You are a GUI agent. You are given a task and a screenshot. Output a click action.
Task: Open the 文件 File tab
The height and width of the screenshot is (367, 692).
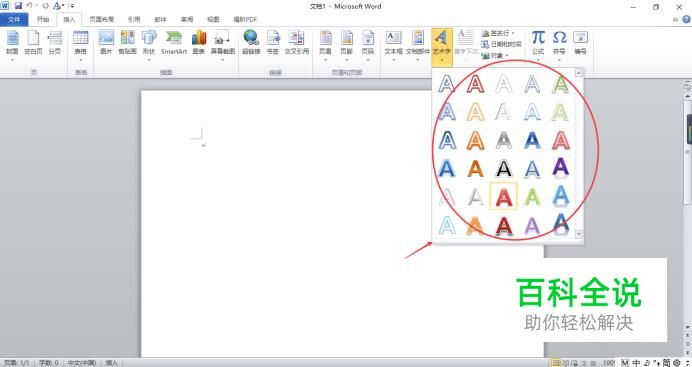coord(14,19)
